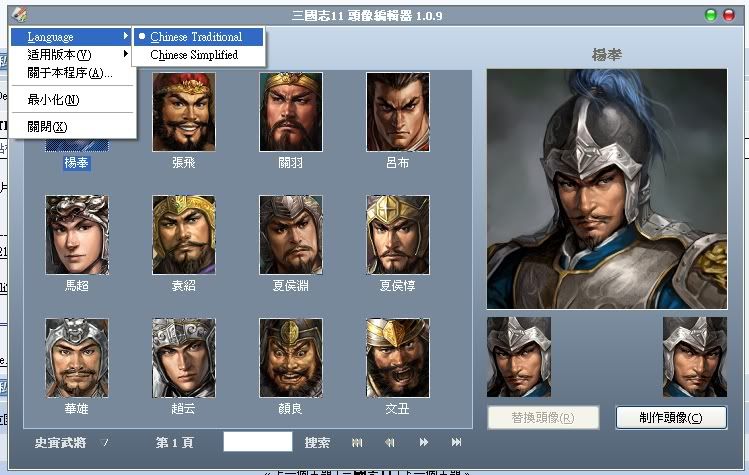Choose 最小化(N) from the menu
The height and width of the screenshot is (475, 749).
[x=71, y=99]
